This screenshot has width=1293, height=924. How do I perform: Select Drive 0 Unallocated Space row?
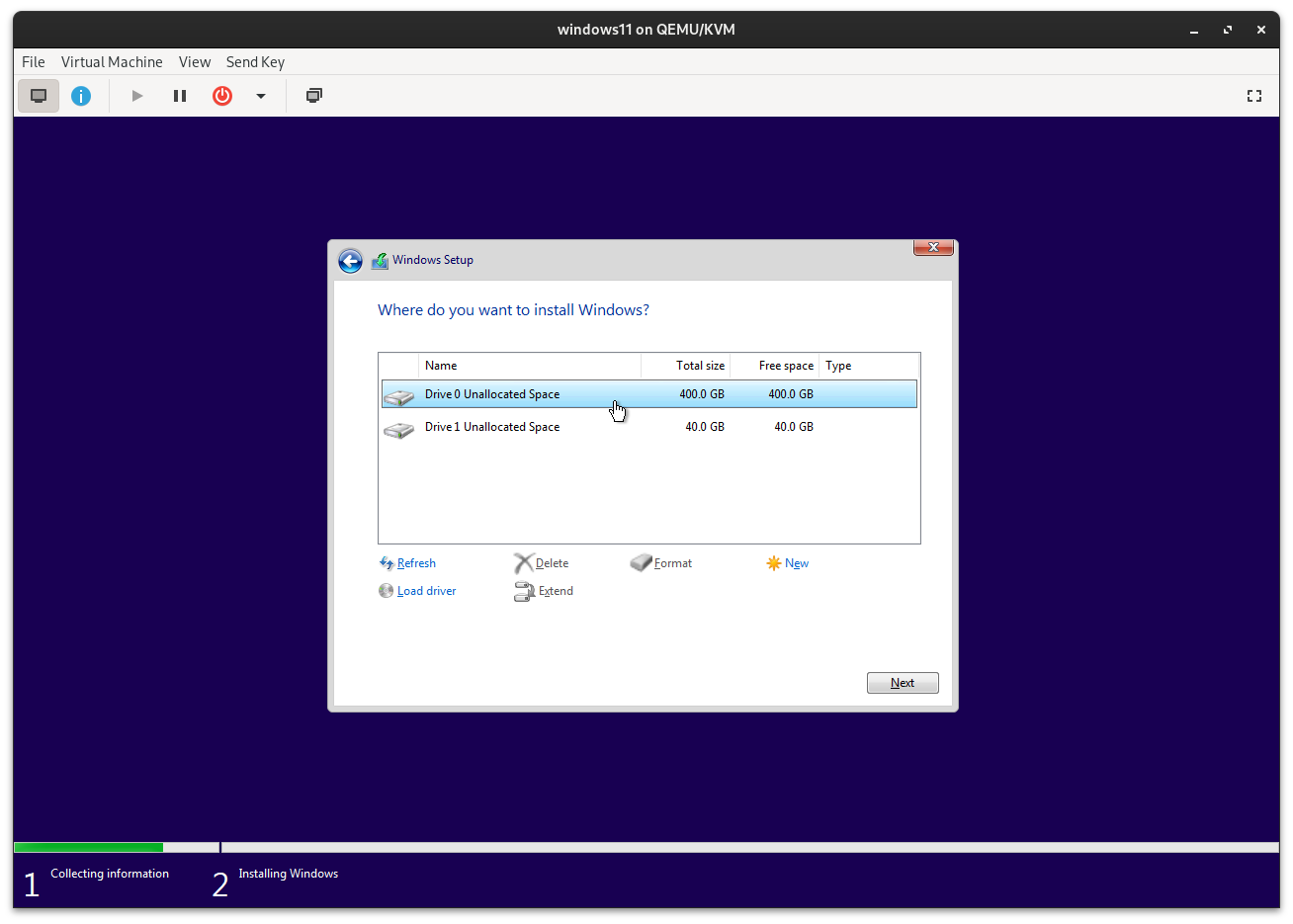(x=649, y=394)
